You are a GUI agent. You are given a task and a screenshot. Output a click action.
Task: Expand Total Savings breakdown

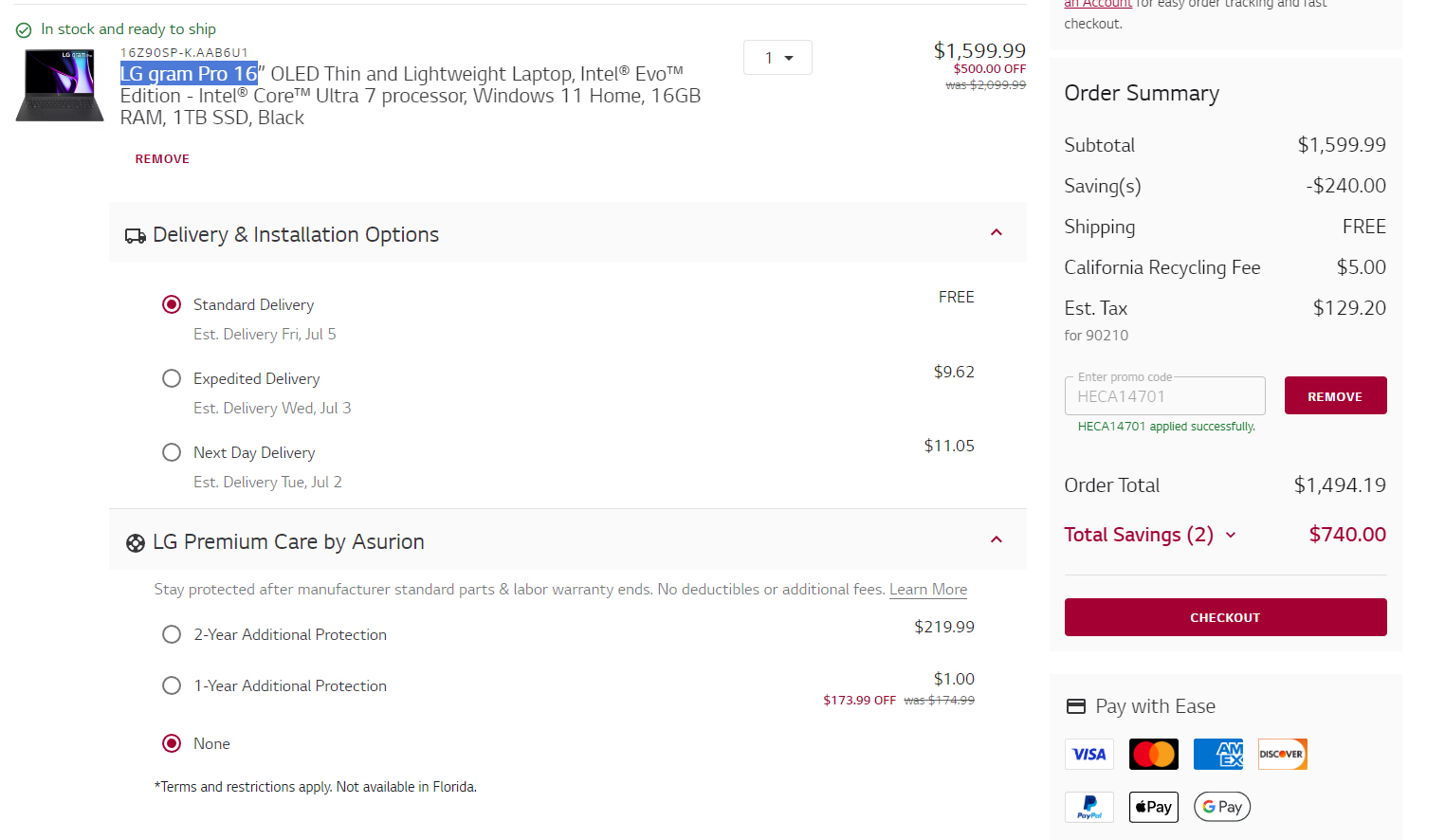1231,536
